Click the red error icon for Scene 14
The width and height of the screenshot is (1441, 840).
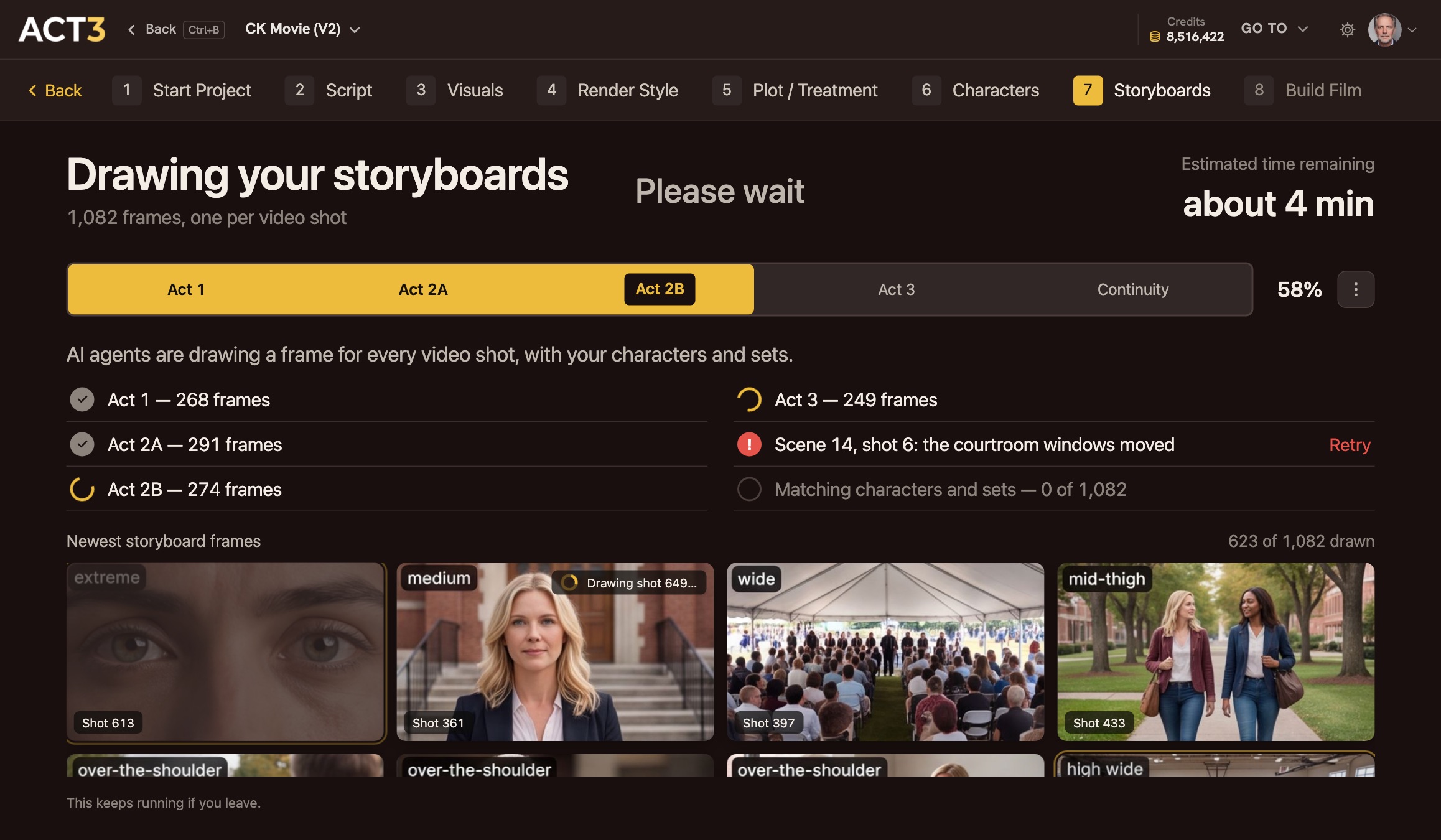[749, 444]
